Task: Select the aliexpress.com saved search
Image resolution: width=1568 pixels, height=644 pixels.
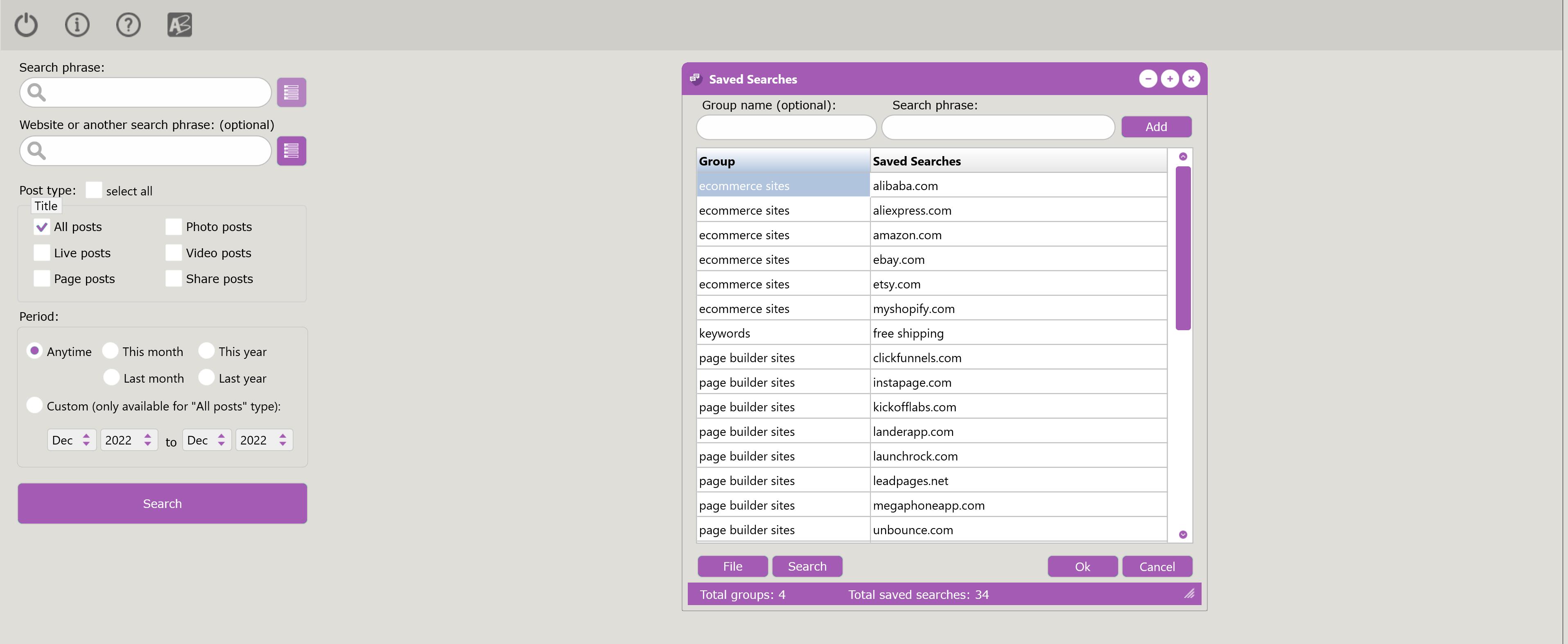Action: (1018, 210)
